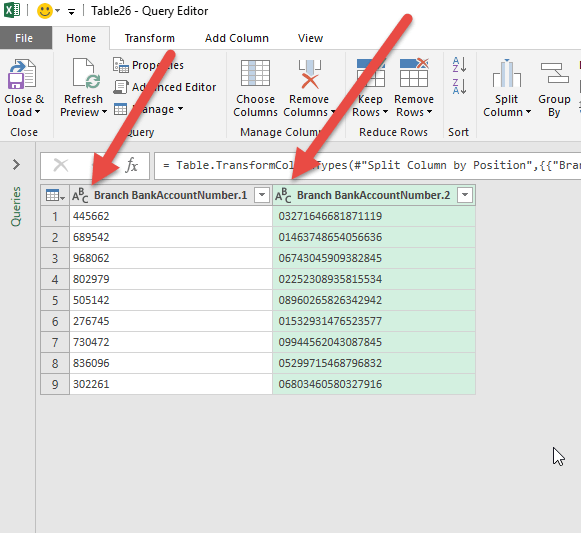Select row number 9 header
Viewport: 581px width, 533px height.
[55, 384]
